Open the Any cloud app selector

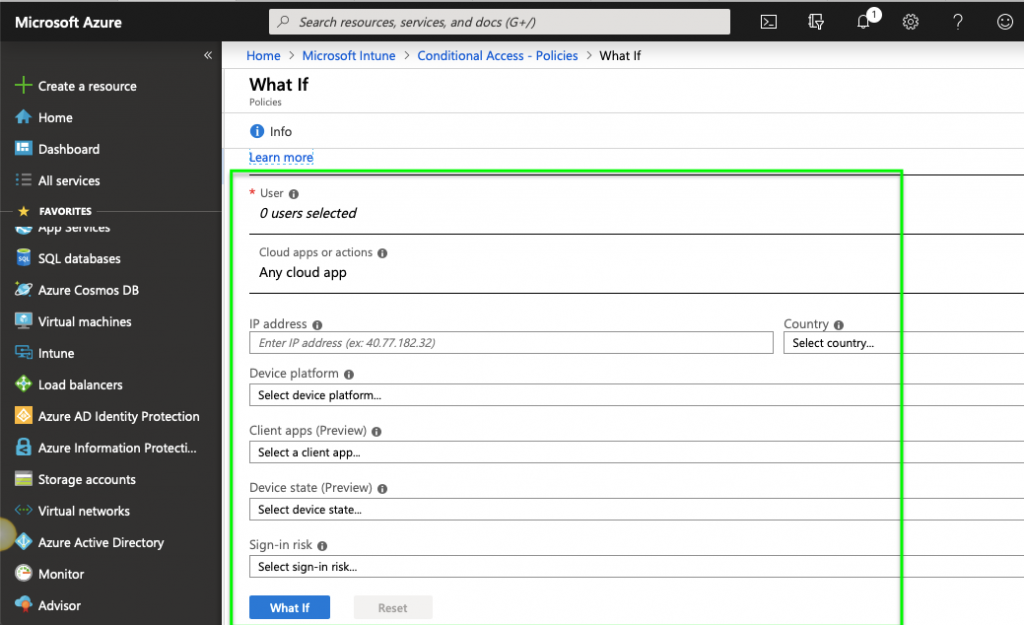[303, 272]
